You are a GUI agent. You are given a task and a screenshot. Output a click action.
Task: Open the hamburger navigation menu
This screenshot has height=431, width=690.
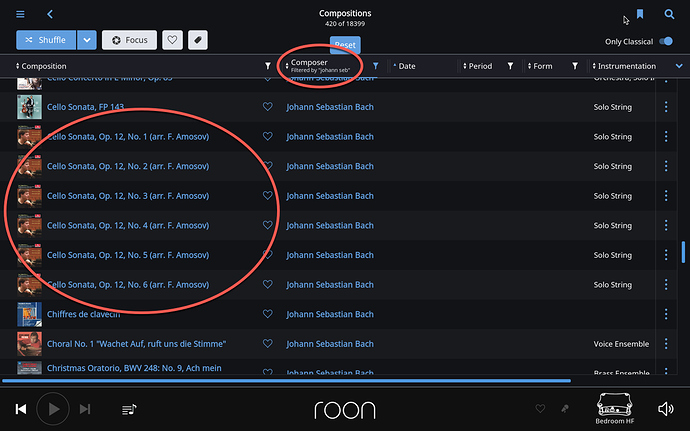click(x=20, y=14)
